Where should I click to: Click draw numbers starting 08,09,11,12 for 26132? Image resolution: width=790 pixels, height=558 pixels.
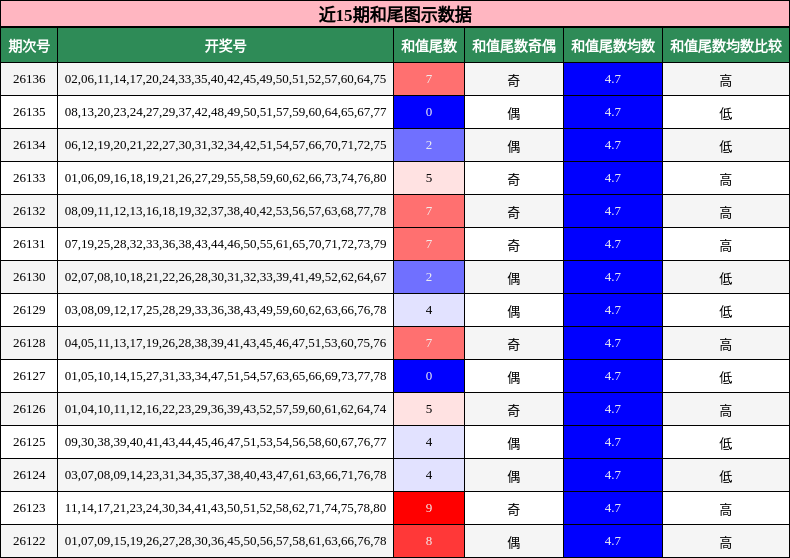point(225,211)
